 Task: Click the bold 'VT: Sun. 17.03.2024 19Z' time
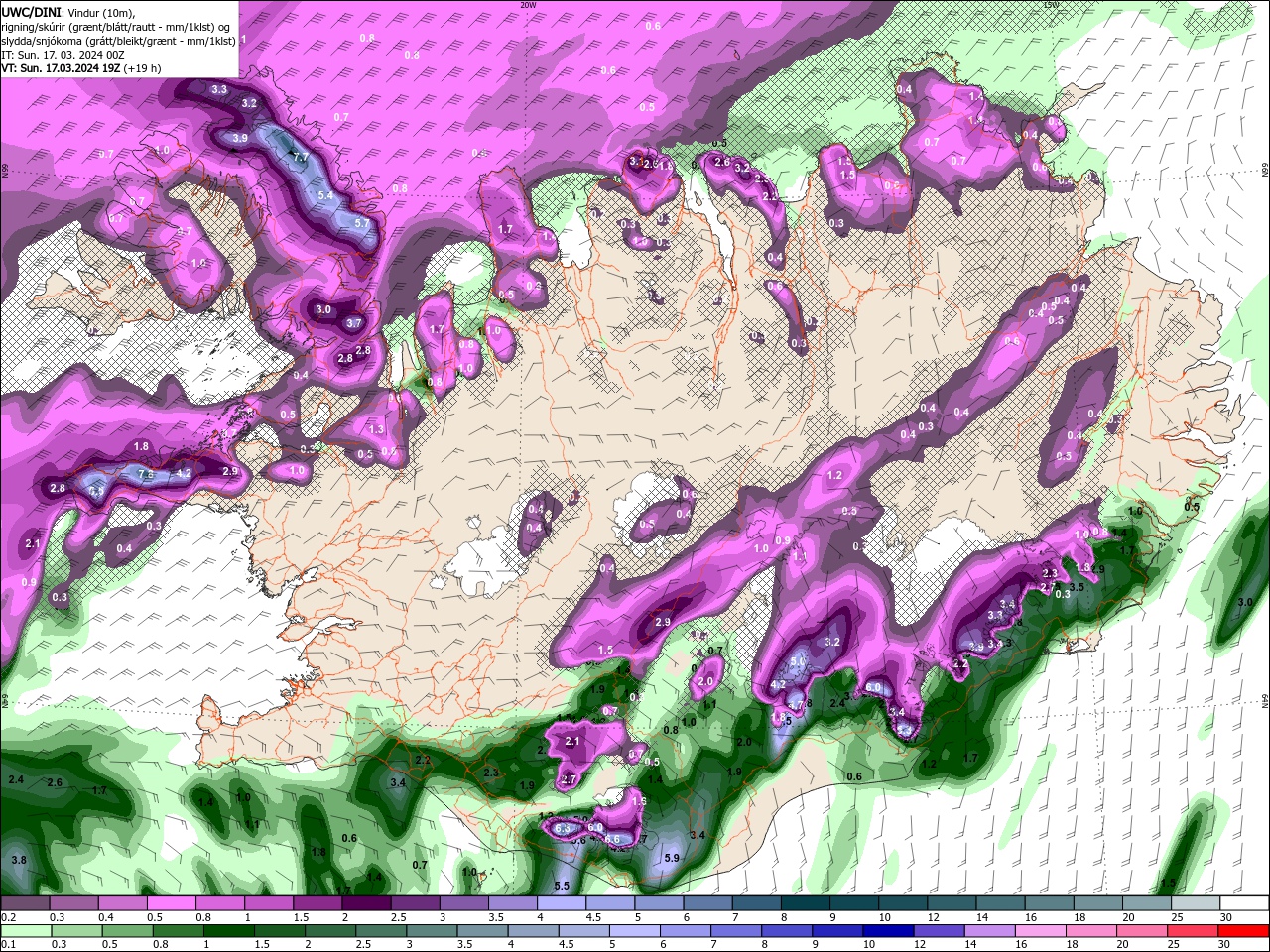coord(61,68)
